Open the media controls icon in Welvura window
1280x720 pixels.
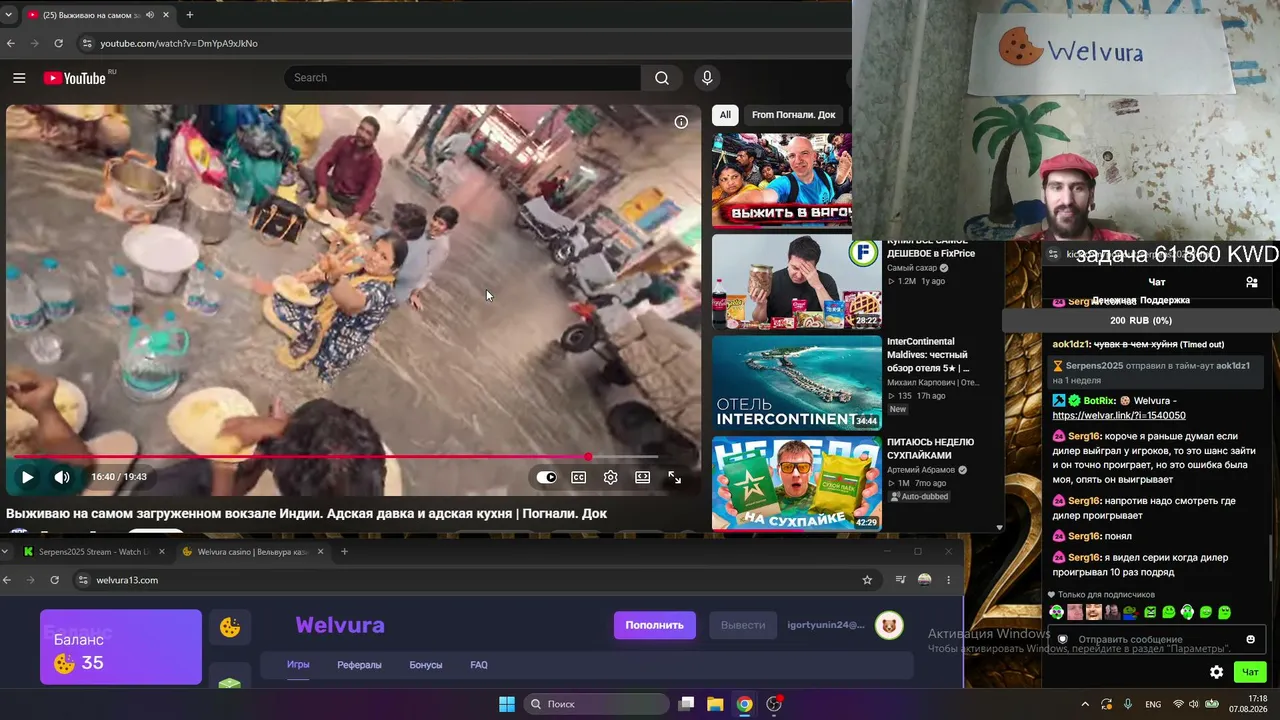pyautogui.click(x=900, y=580)
